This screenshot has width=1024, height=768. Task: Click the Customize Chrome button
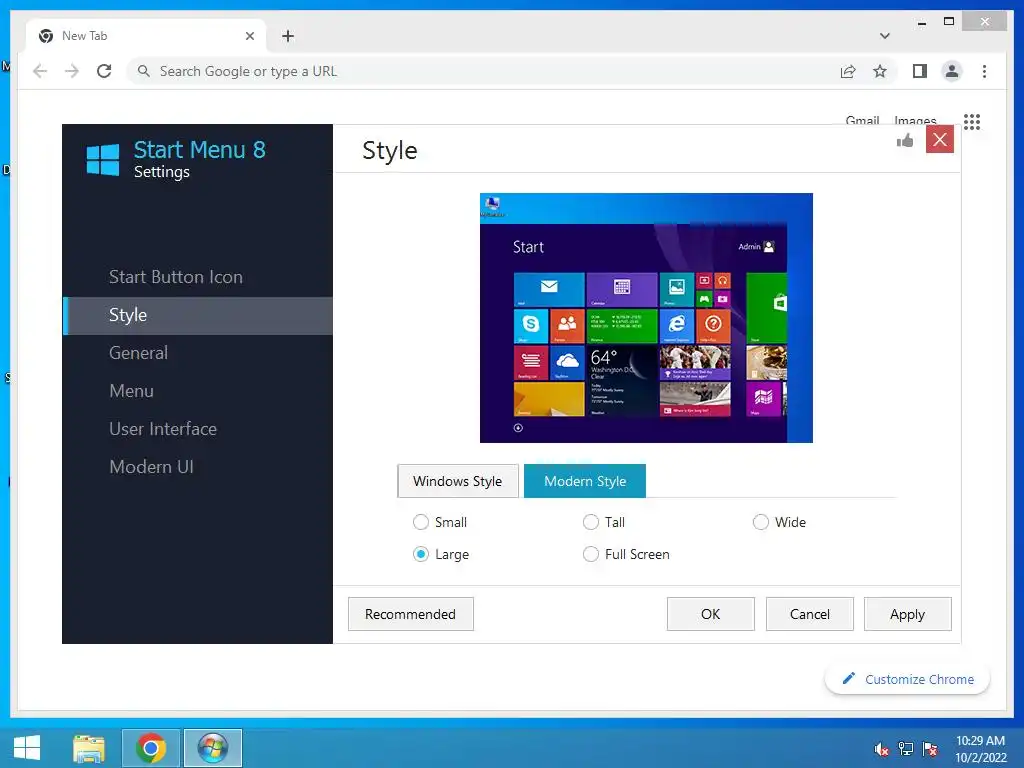908,679
